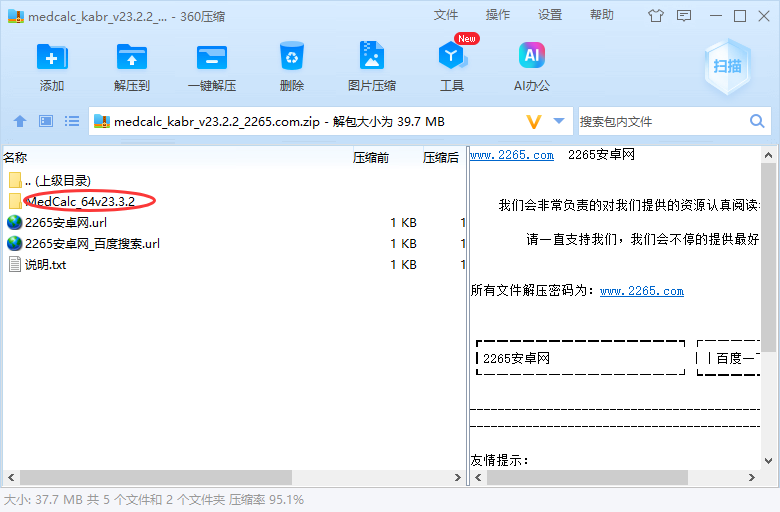Image resolution: width=780 pixels, height=512 pixels.
Task: Open the AI Office (AI办公) icon
Action: point(532,55)
